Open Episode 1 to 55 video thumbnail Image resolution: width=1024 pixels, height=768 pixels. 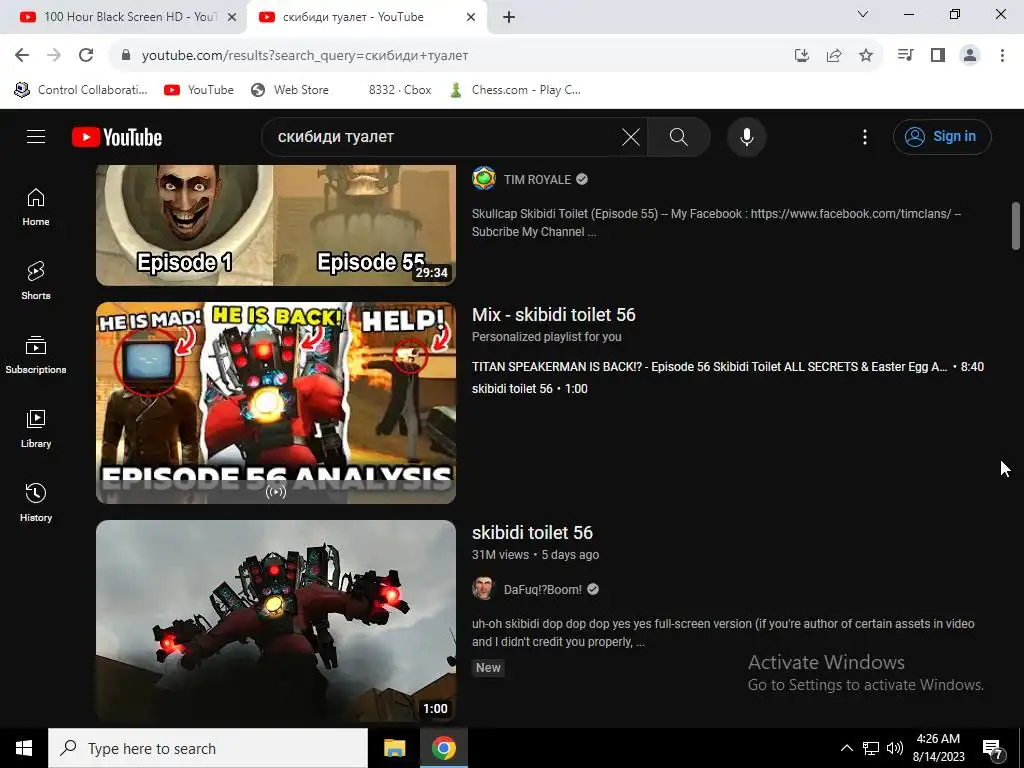(276, 225)
